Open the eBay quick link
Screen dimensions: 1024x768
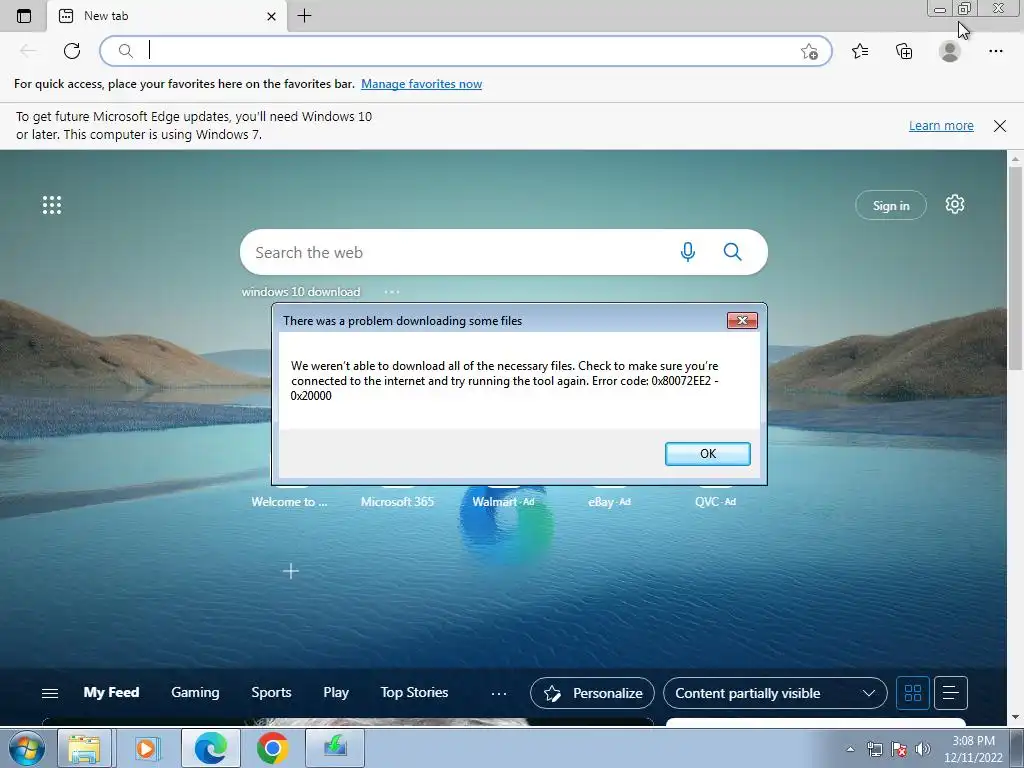[609, 502]
